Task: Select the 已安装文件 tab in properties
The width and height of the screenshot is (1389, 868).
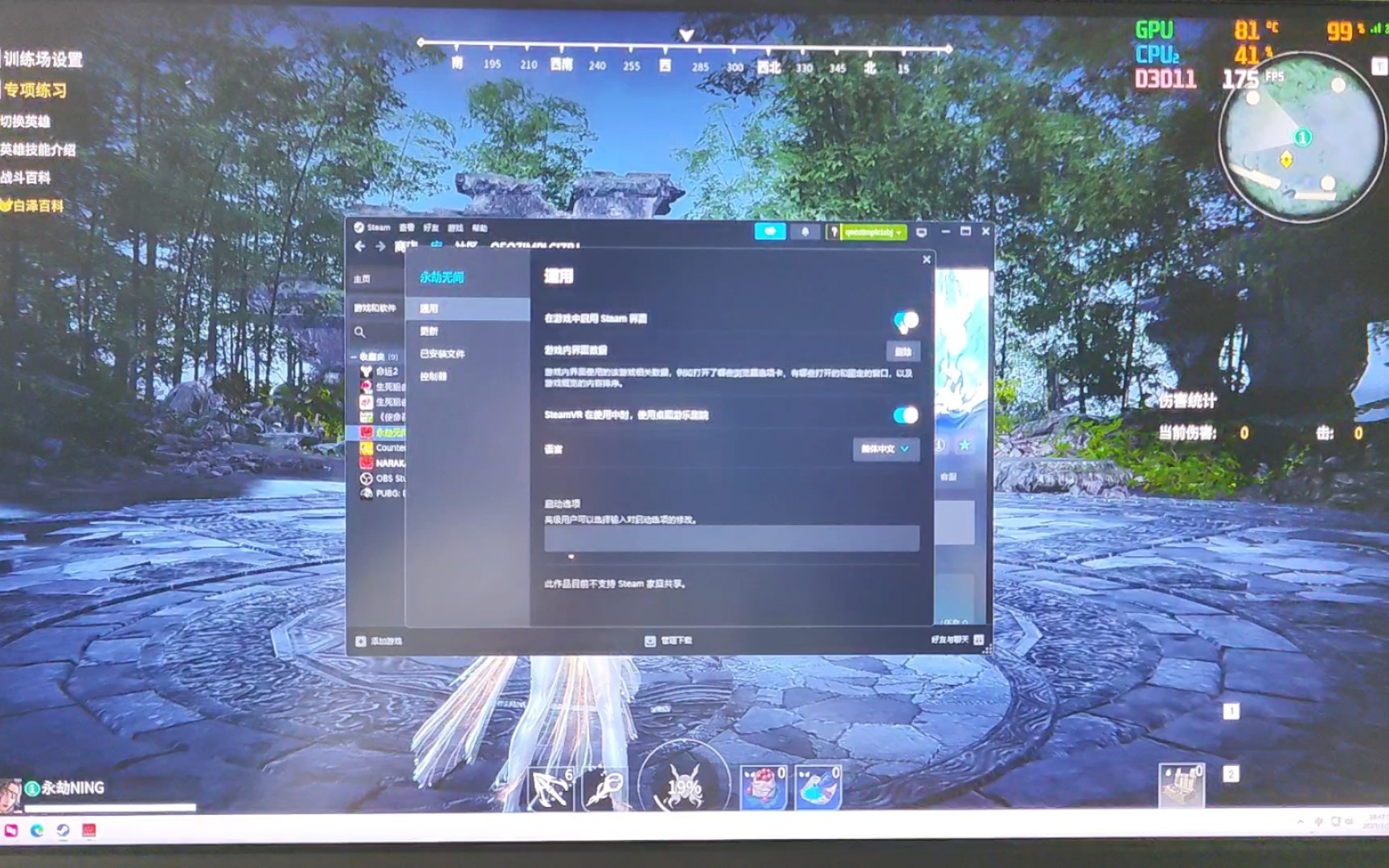Action: click(x=468, y=354)
